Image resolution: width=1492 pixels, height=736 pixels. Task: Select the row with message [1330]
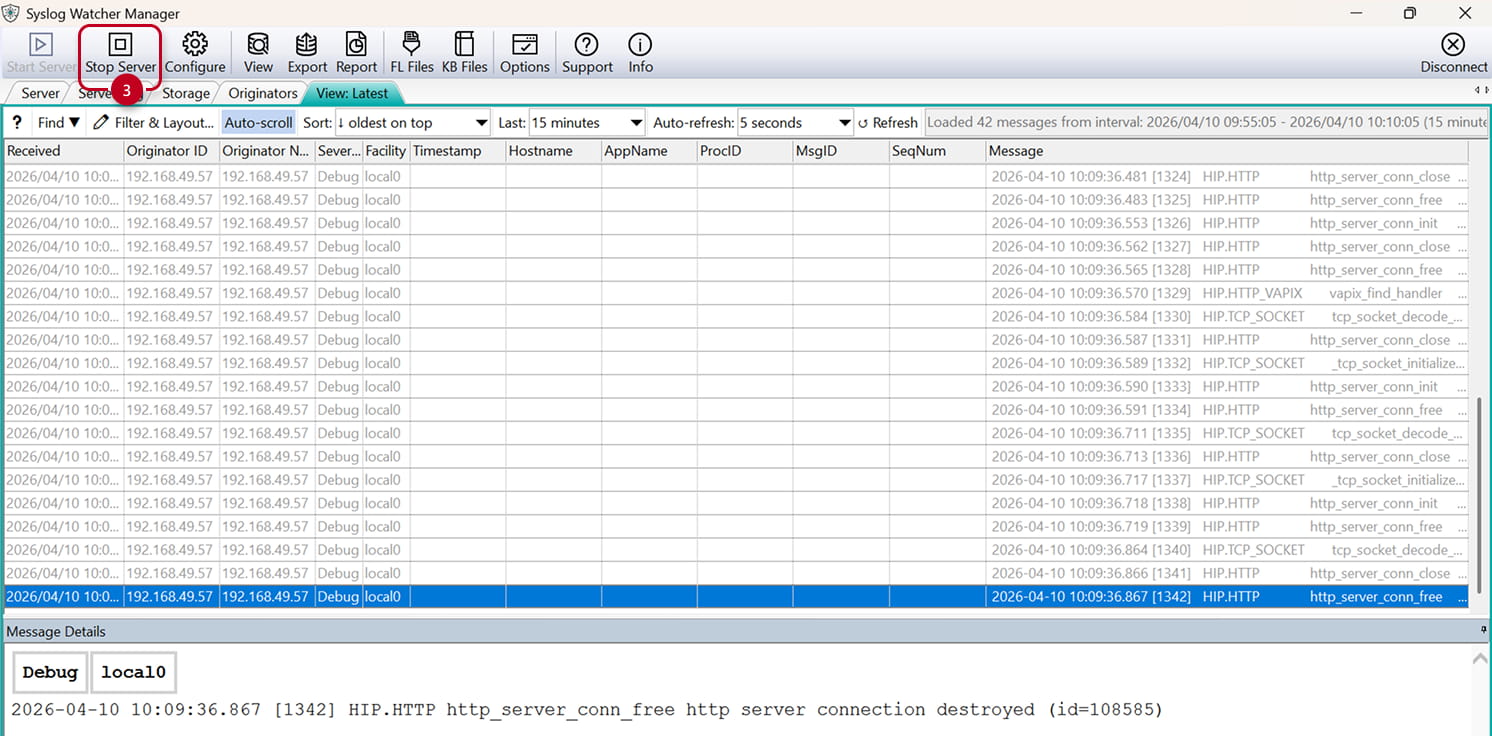736,316
